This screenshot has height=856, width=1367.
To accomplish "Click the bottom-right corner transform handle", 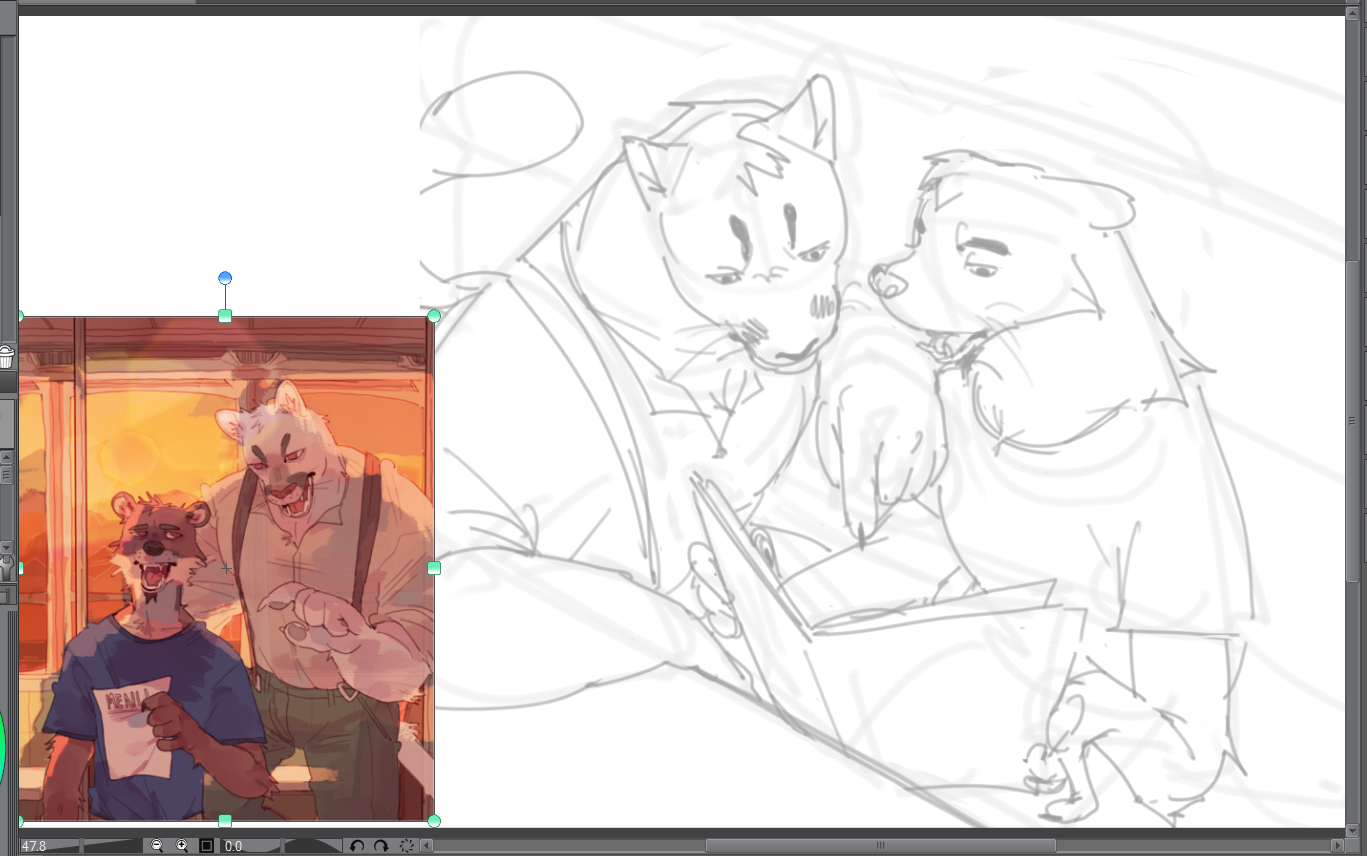I will coord(434,821).
